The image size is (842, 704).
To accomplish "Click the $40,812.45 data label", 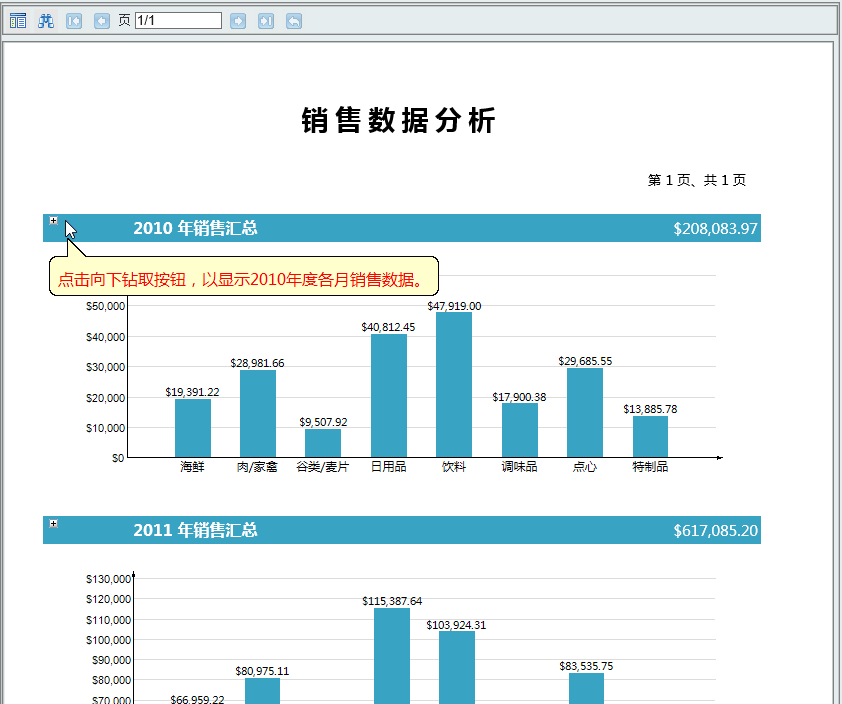I will [388, 327].
